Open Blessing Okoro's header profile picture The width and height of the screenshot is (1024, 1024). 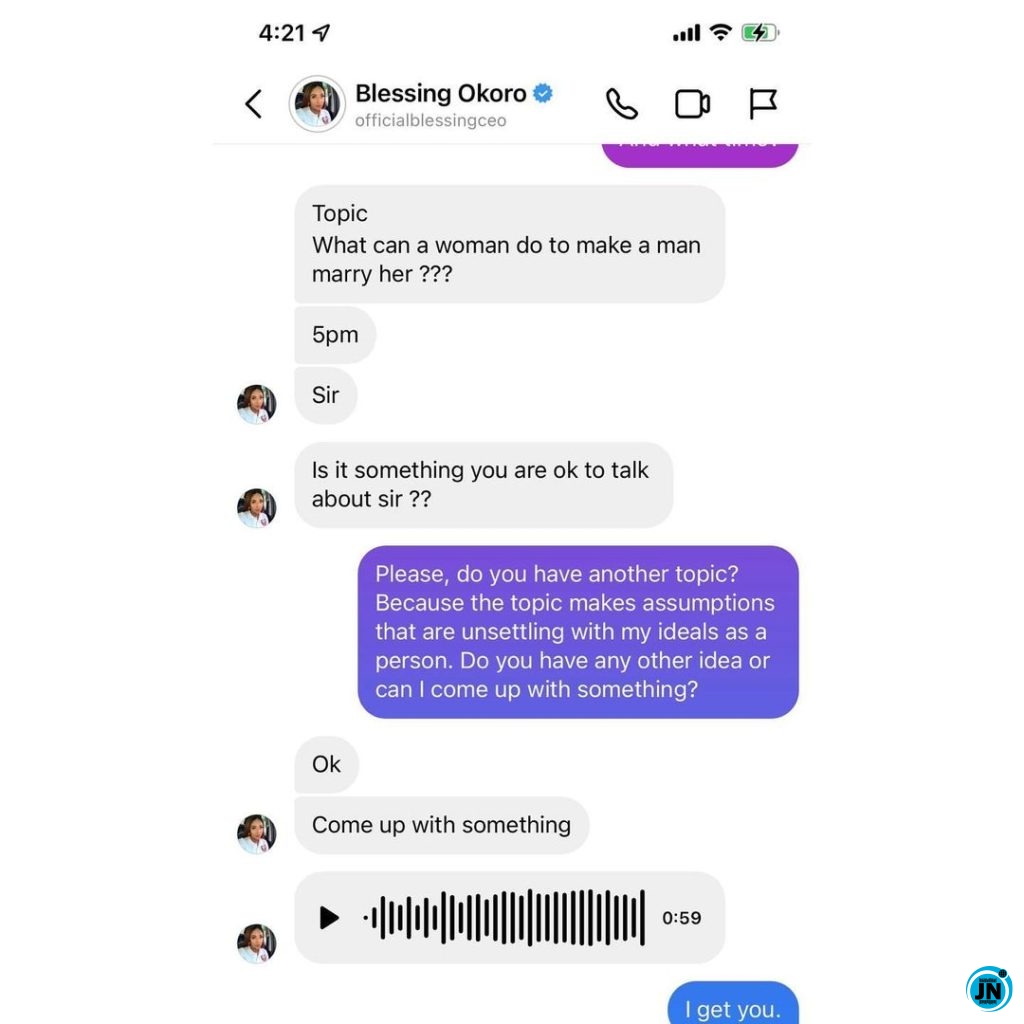(x=317, y=103)
